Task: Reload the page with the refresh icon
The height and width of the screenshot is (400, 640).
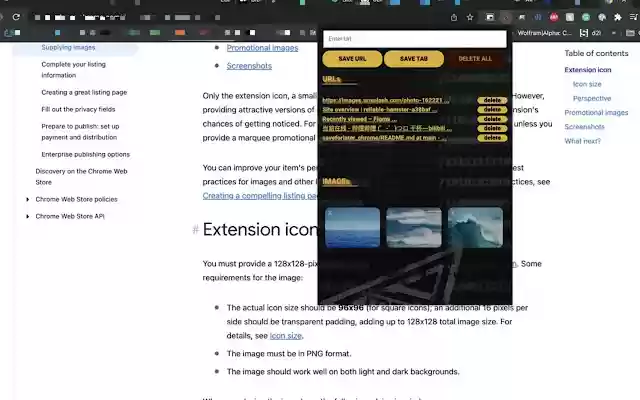Action: (x=16, y=17)
